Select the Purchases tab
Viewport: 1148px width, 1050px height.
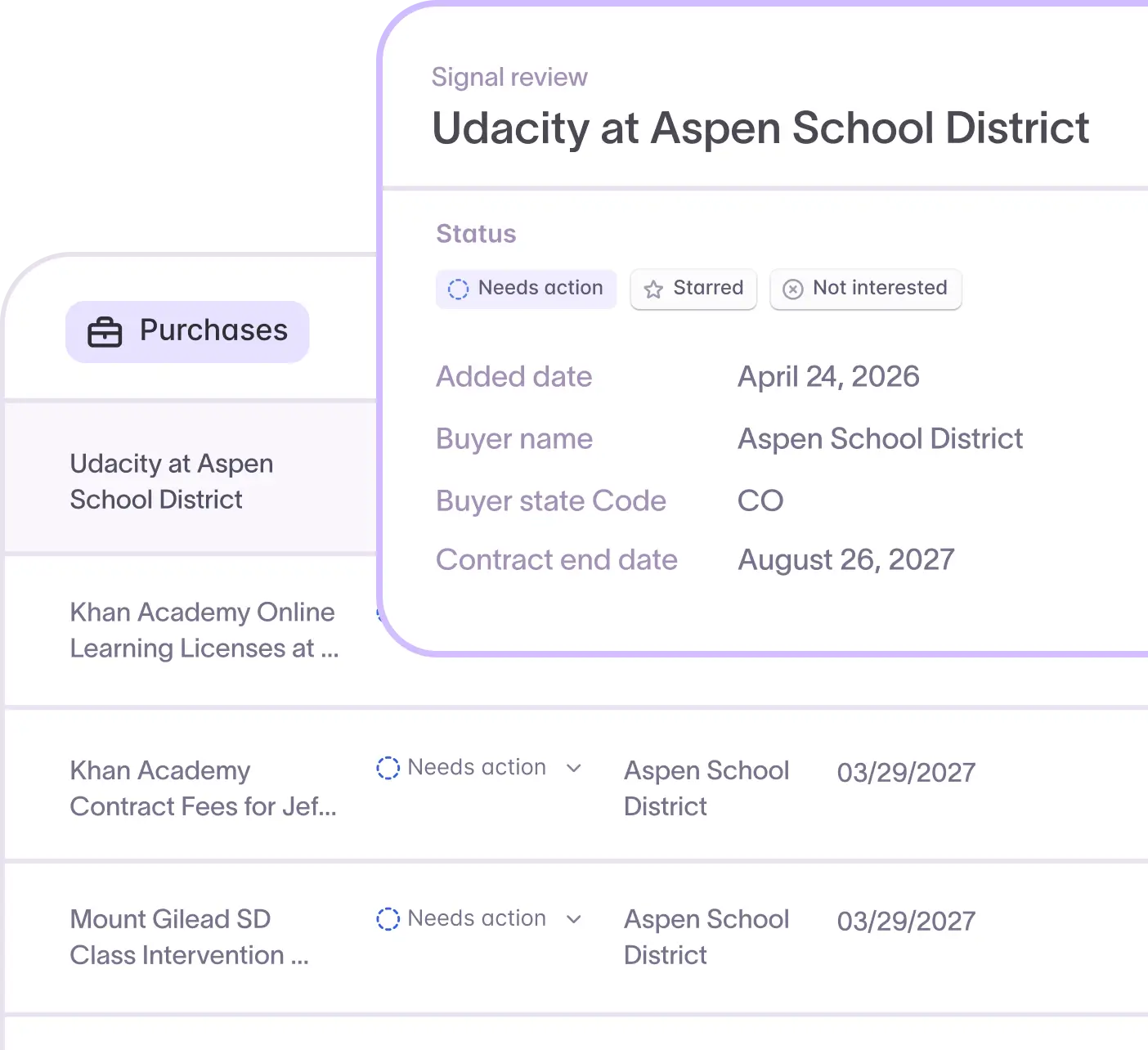point(187,331)
